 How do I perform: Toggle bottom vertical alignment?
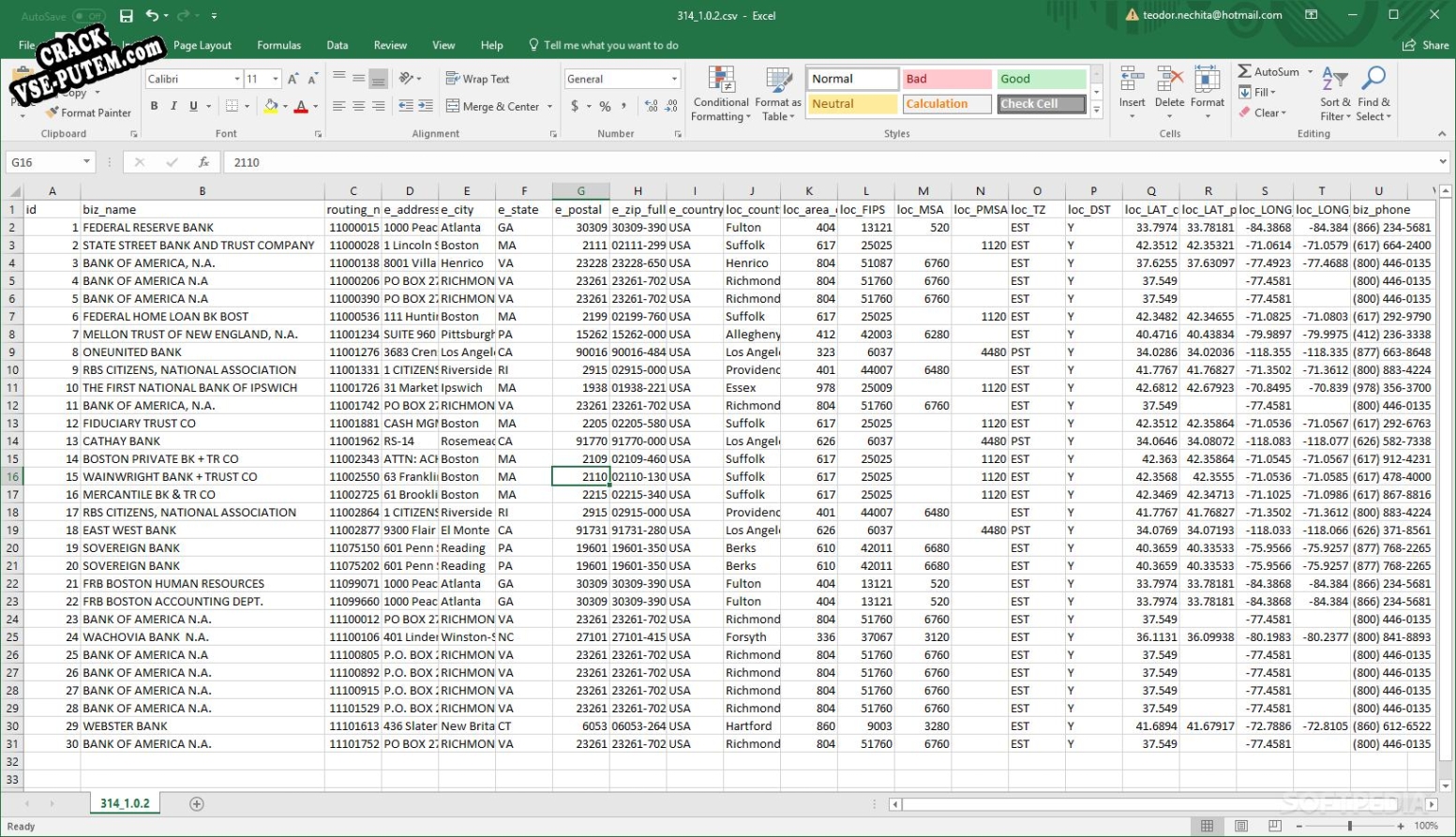pyautogui.click(x=378, y=79)
